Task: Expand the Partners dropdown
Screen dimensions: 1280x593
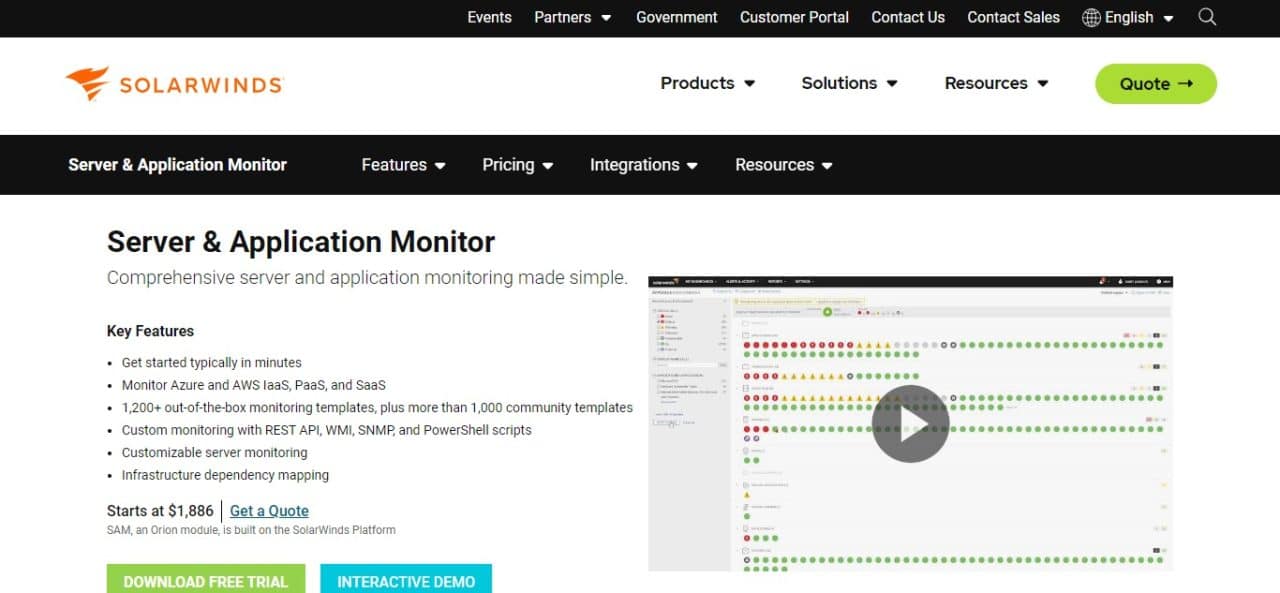Action: click(x=573, y=17)
